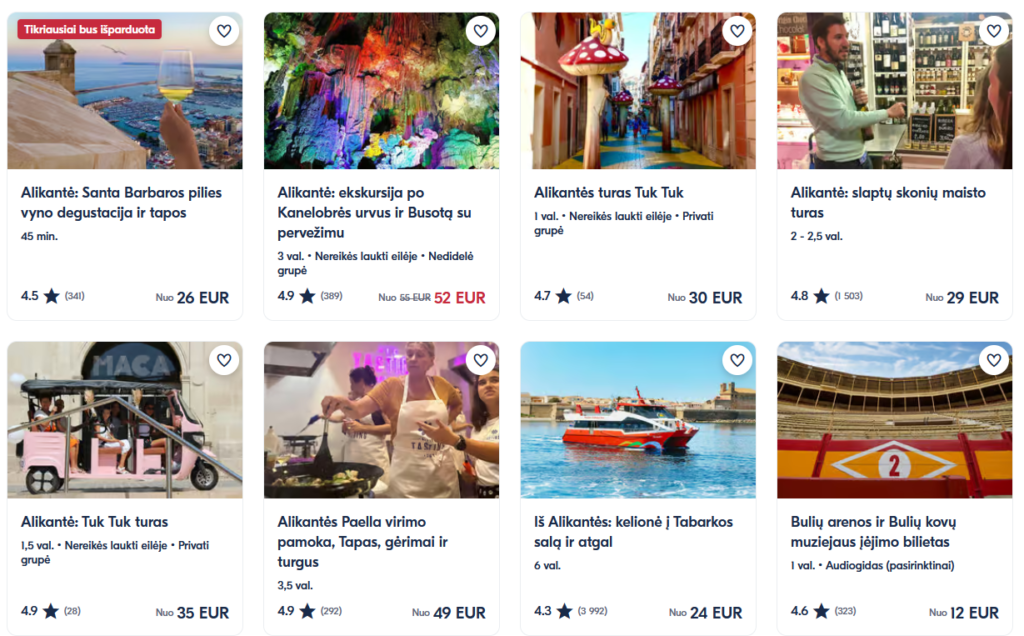Screen dimensions: 1024x636
Task: Open the Santa Barbaros pilies vyno degustacija title
Action: coord(121,202)
